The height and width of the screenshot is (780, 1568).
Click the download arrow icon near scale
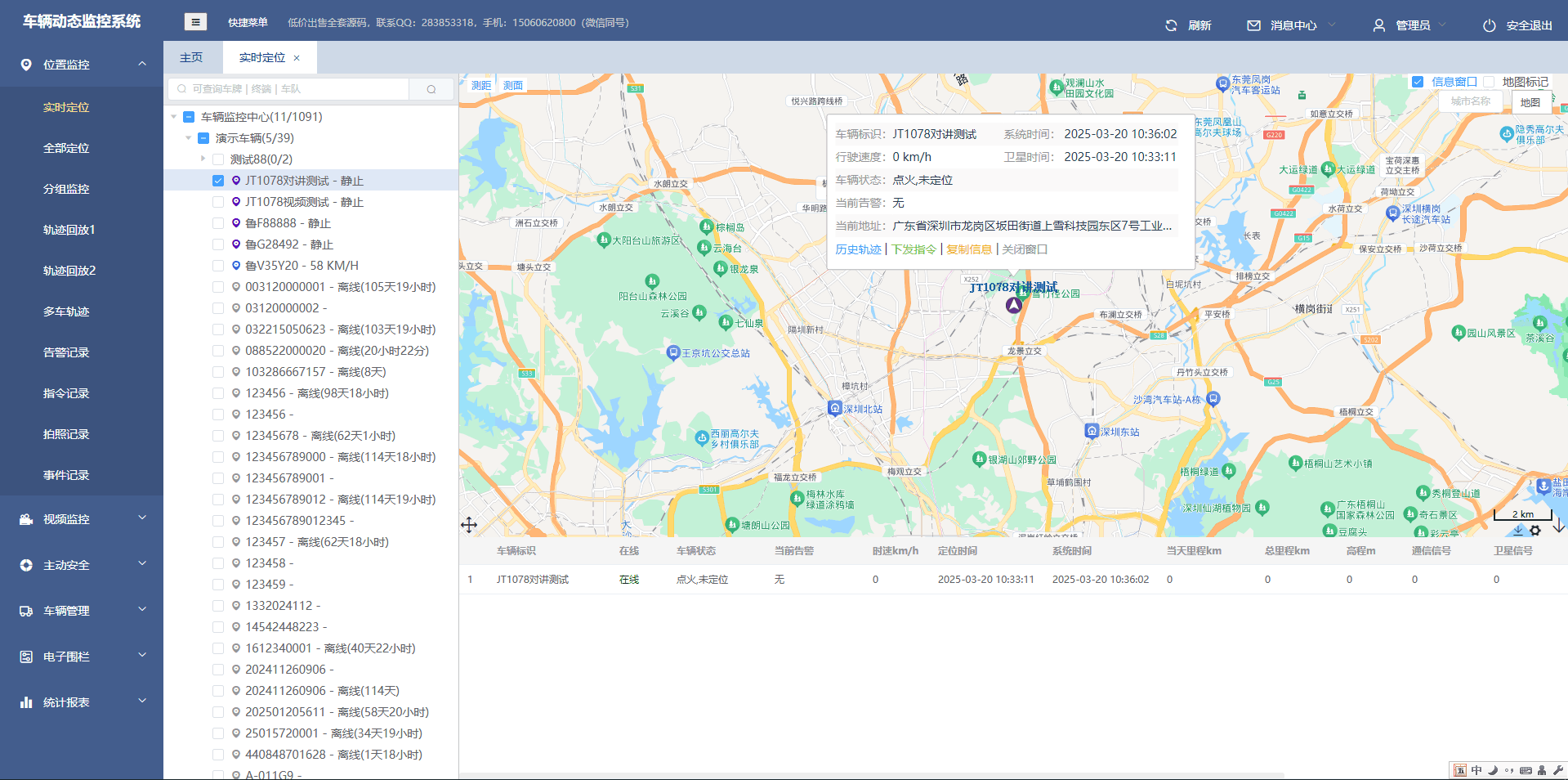1518,531
